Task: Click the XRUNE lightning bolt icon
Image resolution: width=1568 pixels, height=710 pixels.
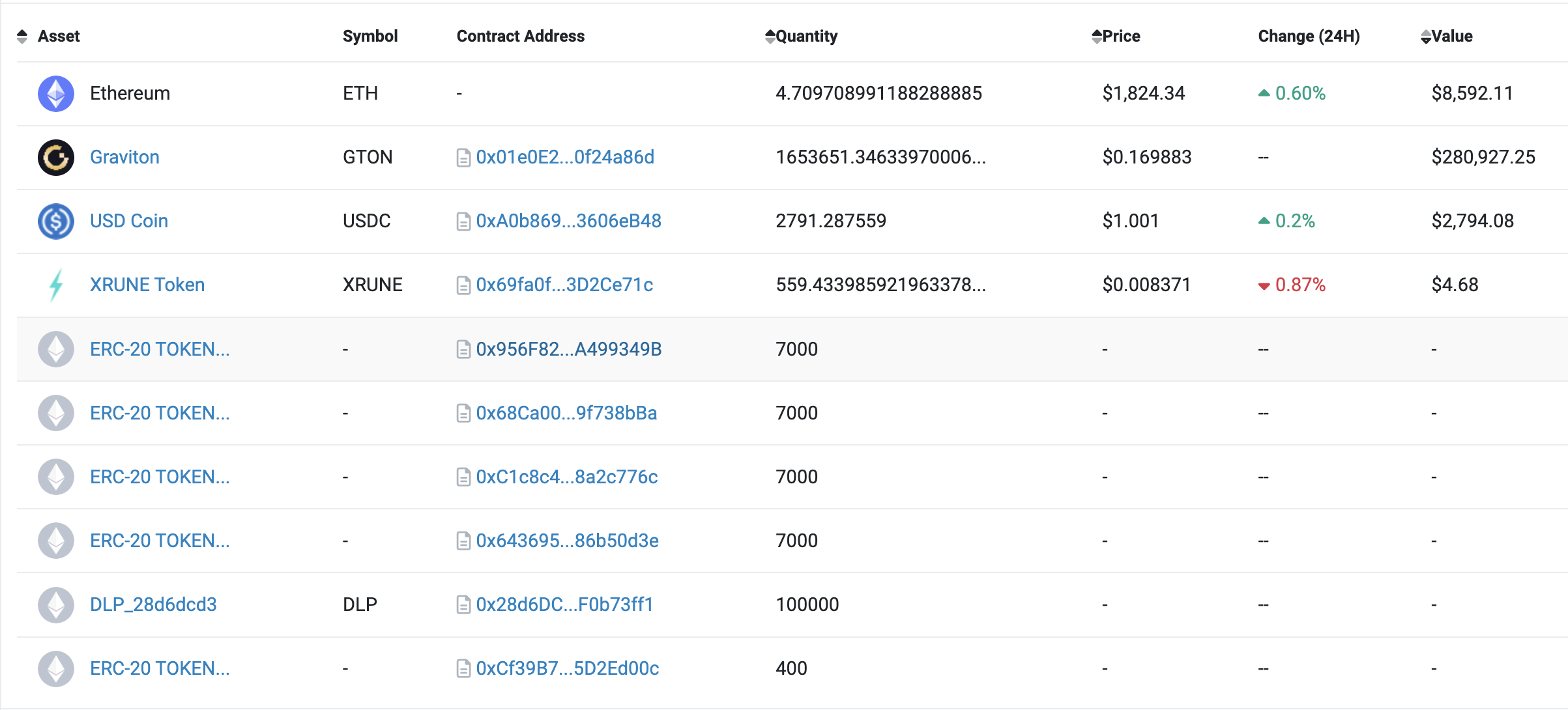Action: pos(56,285)
